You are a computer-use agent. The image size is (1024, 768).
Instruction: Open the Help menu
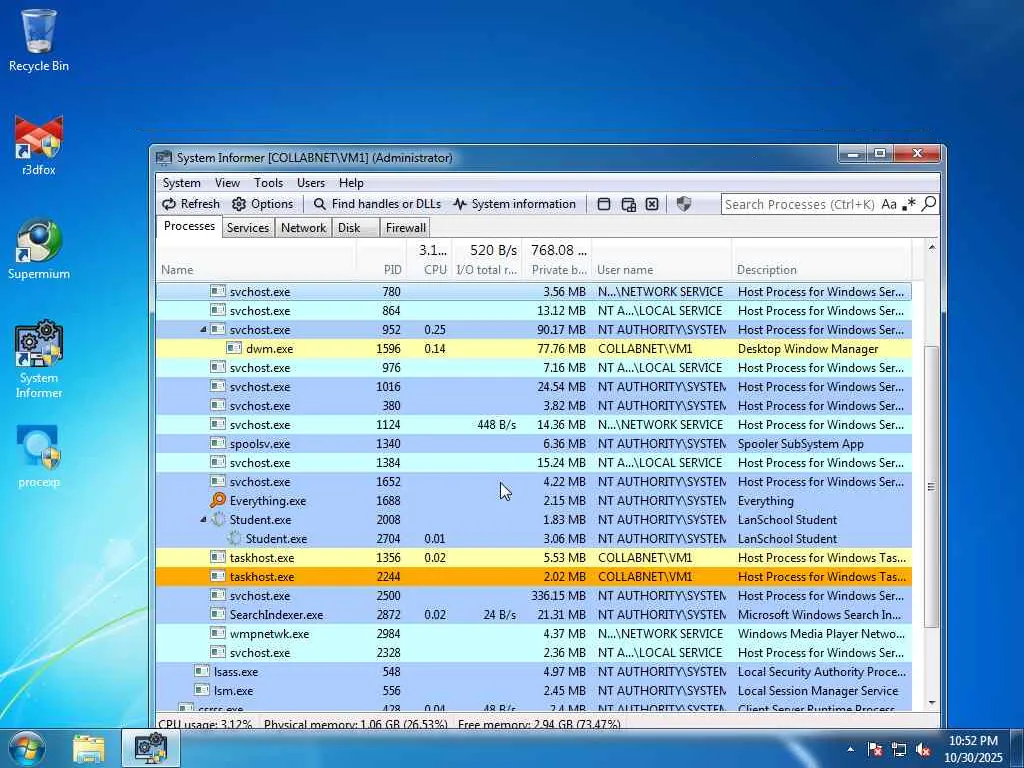click(351, 183)
